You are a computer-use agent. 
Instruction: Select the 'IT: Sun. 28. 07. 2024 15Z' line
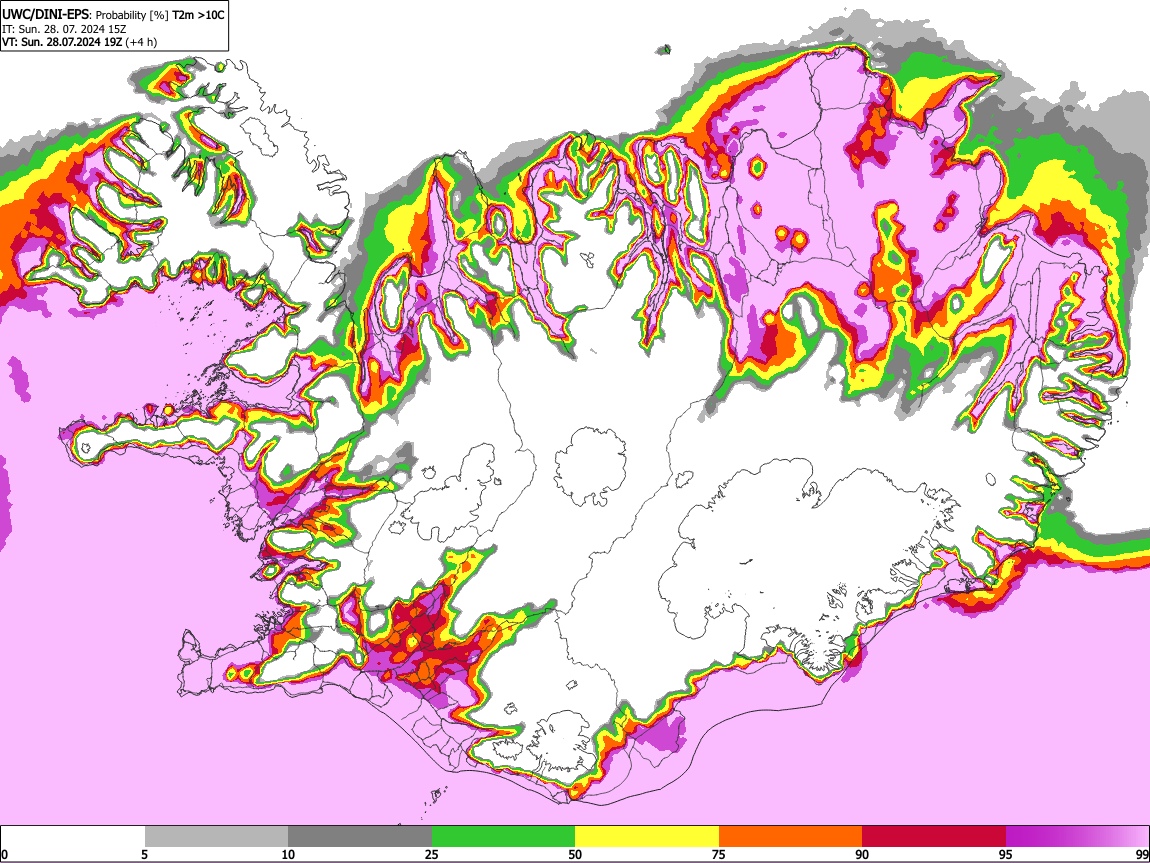(x=64, y=29)
